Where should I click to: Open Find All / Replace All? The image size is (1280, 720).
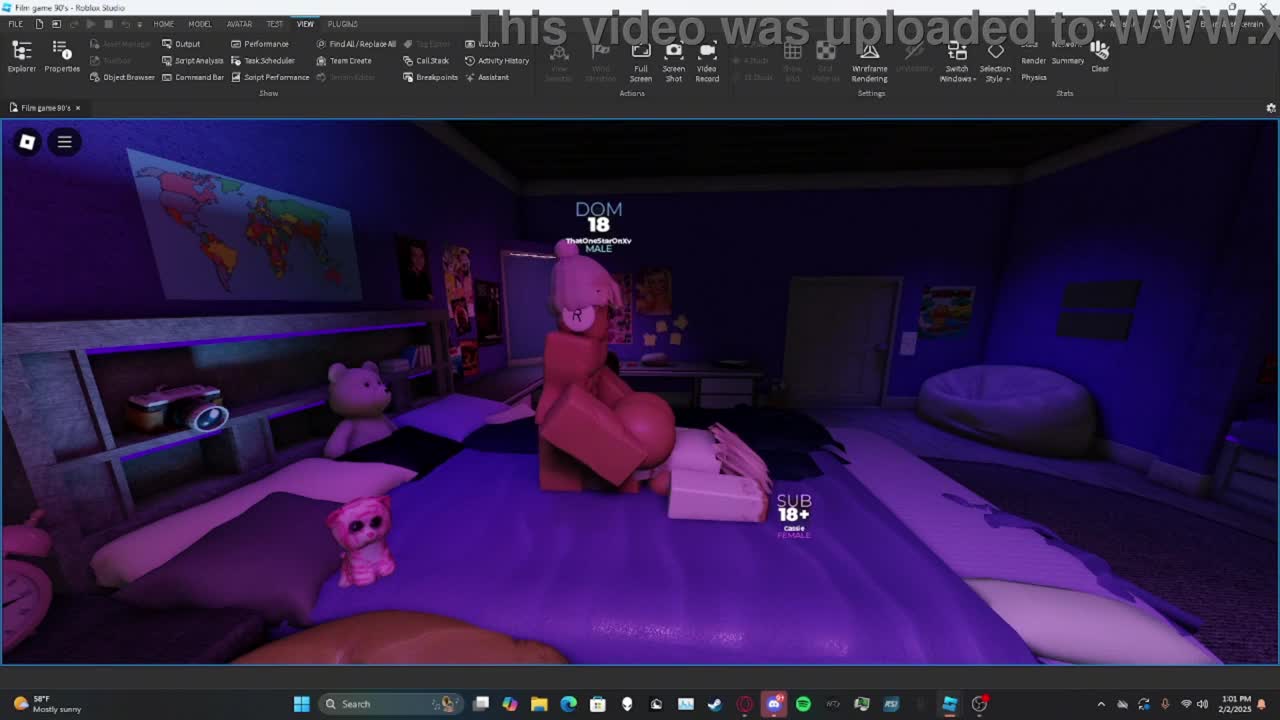click(356, 44)
